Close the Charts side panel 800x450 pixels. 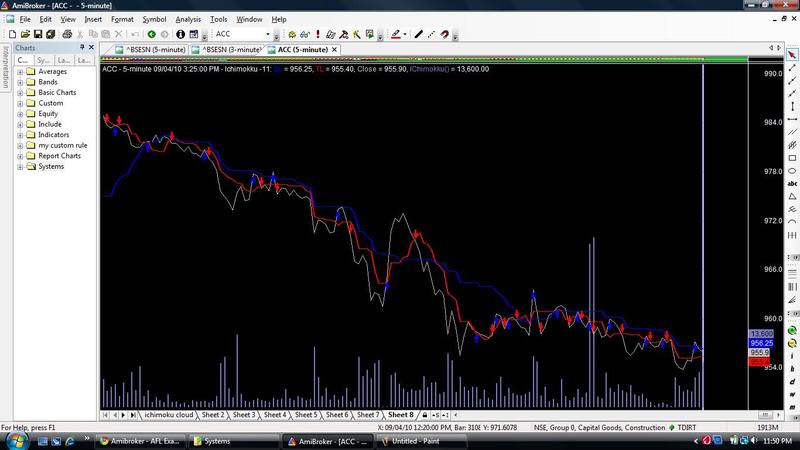pyautogui.click(x=91, y=47)
